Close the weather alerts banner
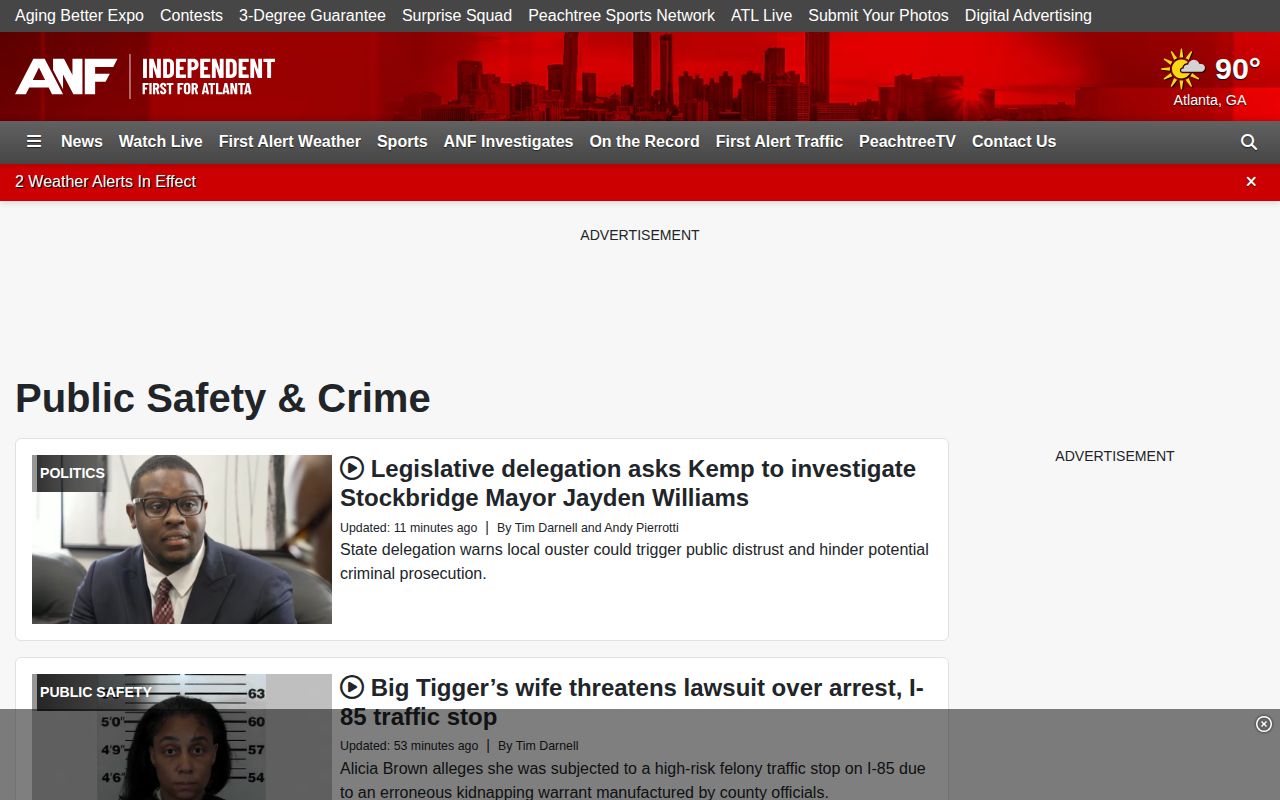 pos(1251,181)
